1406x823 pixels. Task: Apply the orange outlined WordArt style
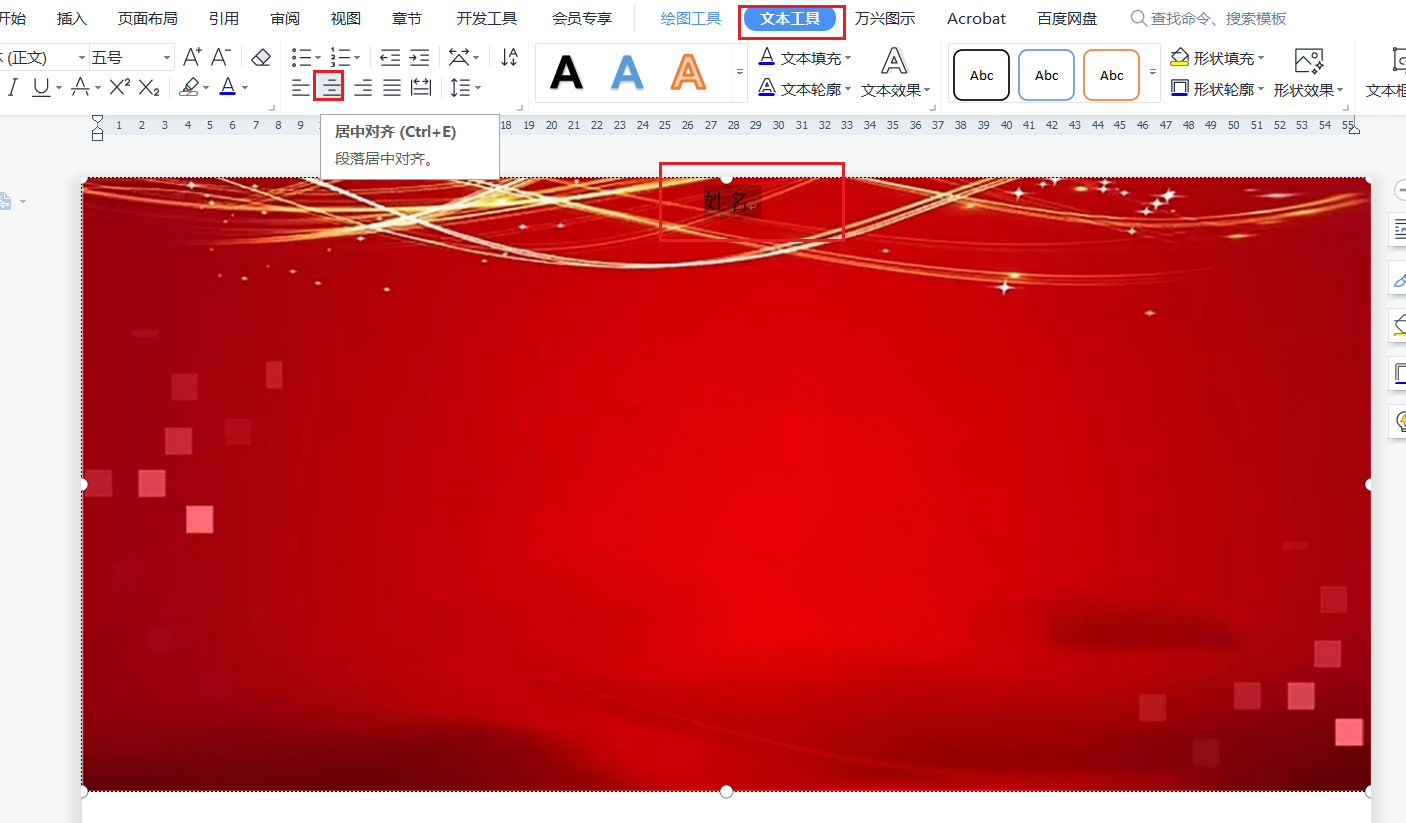(688, 73)
